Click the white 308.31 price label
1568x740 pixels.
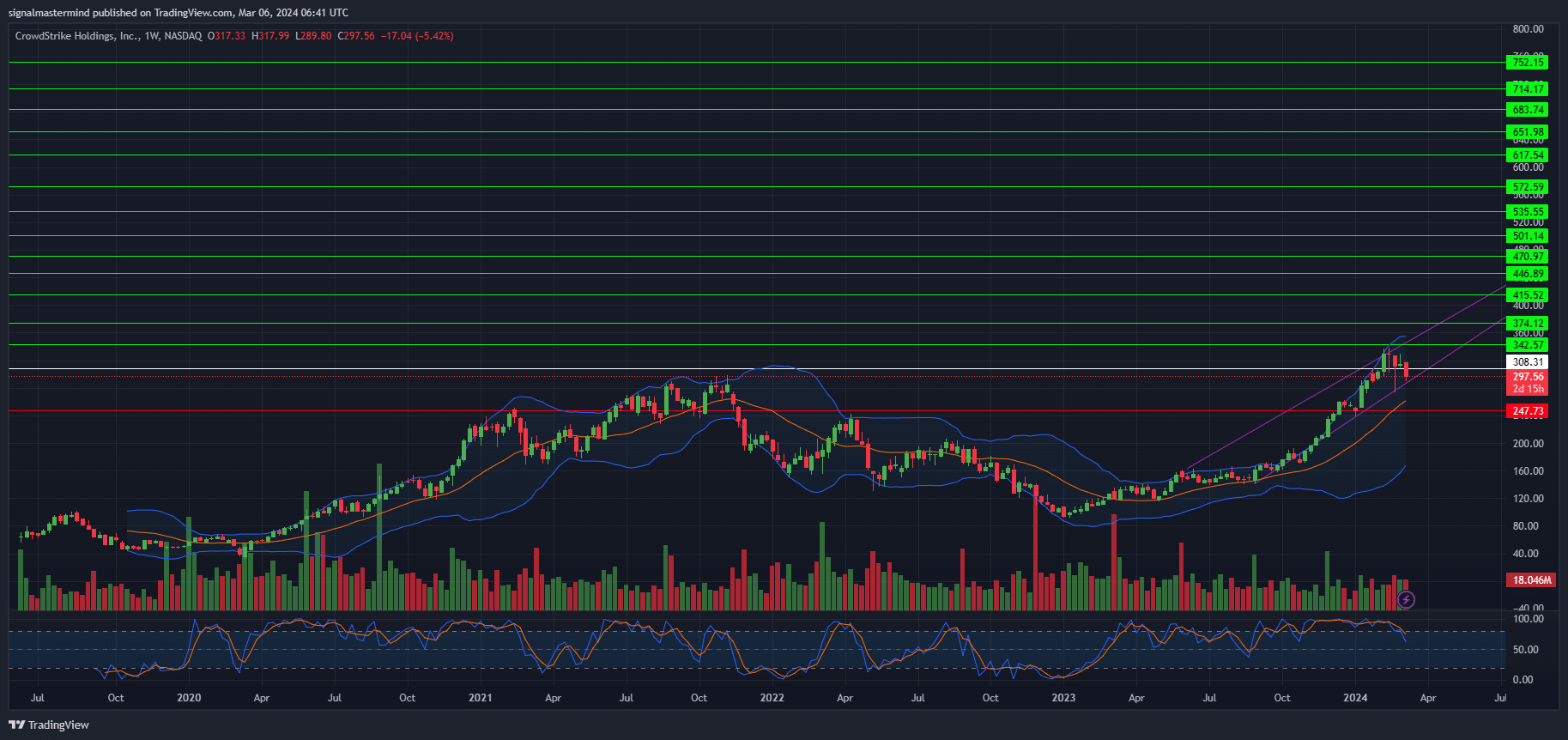(x=1528, y=362)
